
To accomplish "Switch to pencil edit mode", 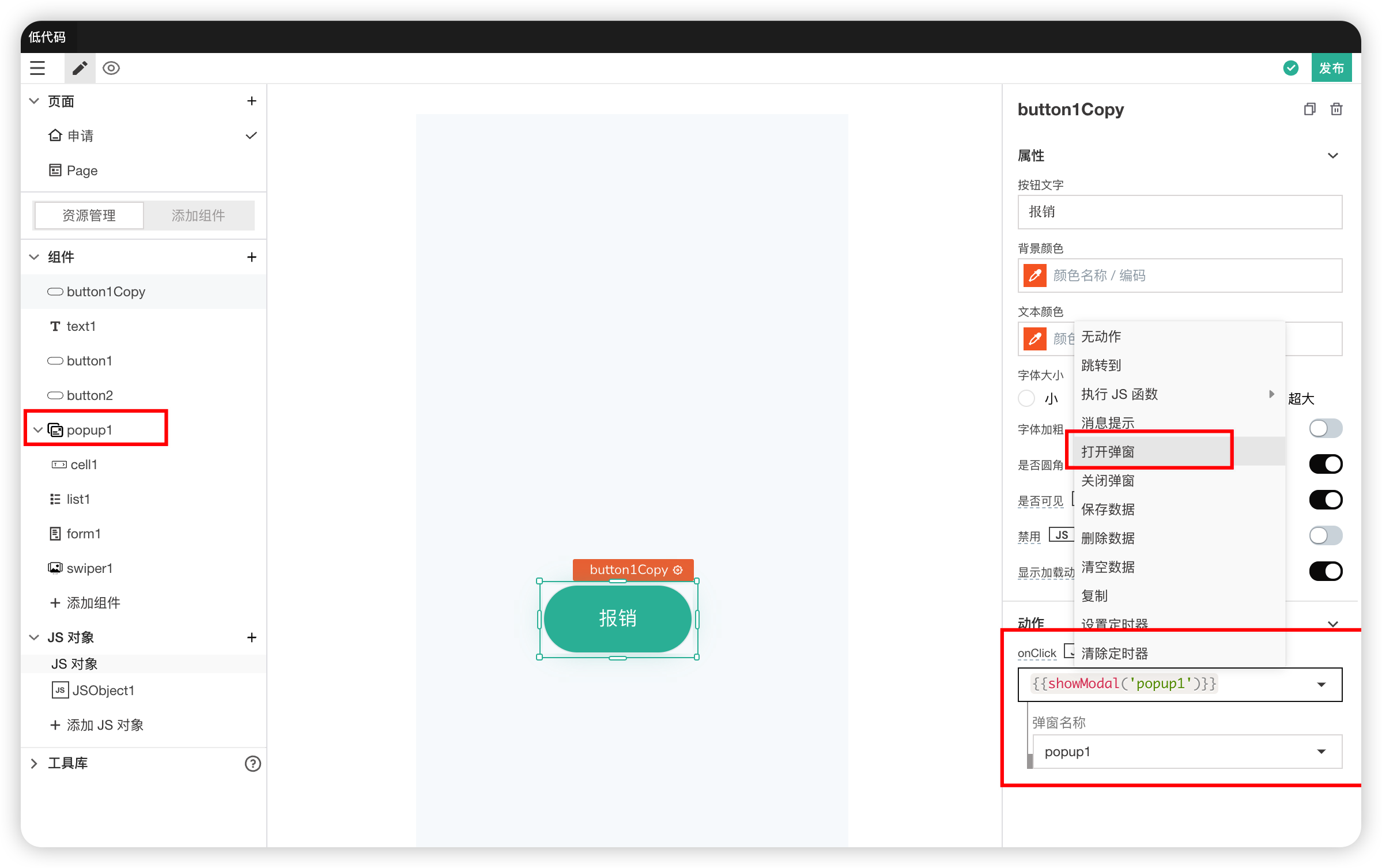I will click(x=80, y=68).
